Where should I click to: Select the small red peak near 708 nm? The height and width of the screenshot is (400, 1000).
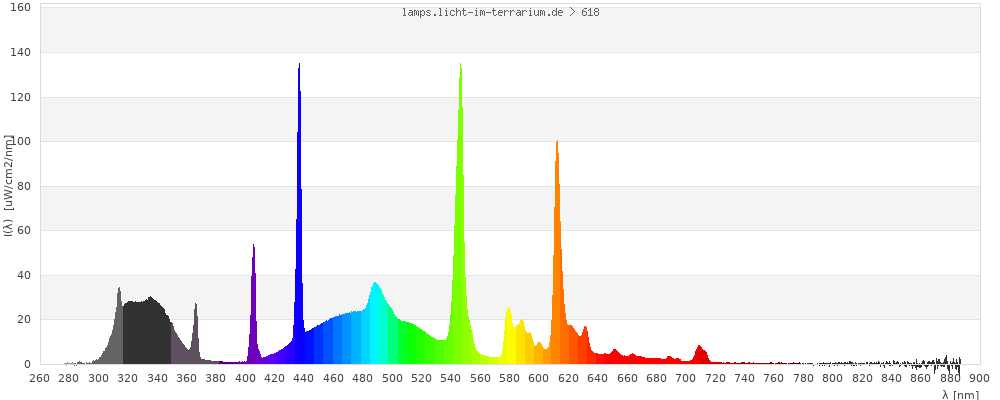tap(700, 355)
